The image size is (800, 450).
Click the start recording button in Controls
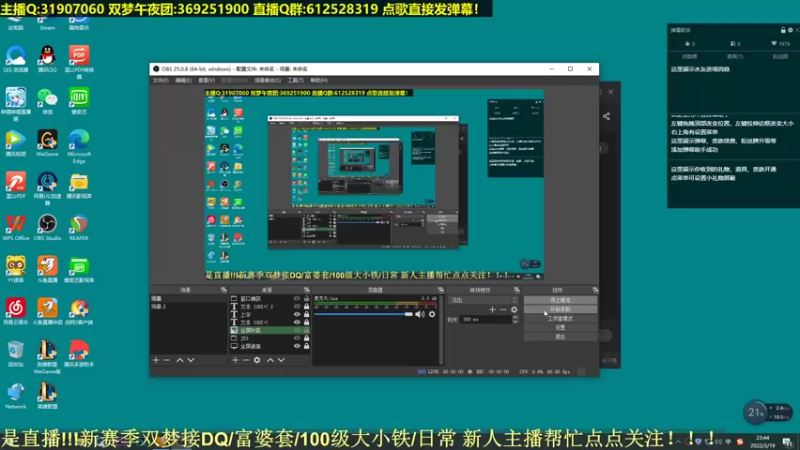[x=560, y=309]
